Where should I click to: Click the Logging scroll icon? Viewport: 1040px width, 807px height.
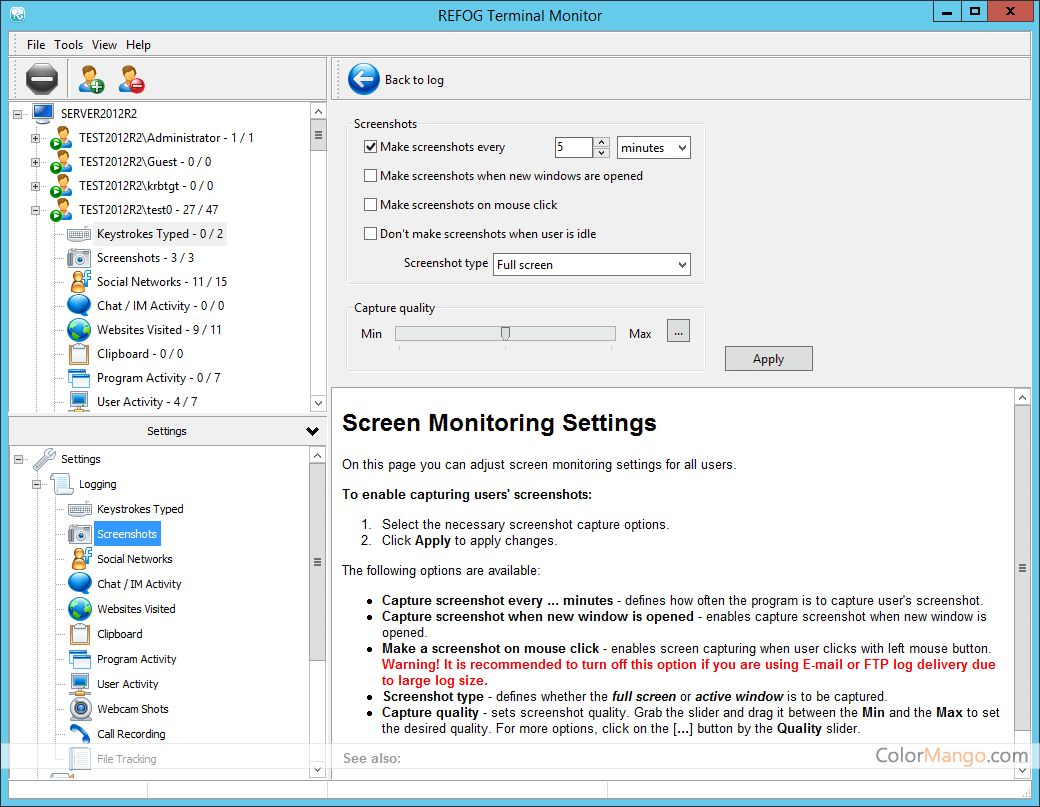62,484
